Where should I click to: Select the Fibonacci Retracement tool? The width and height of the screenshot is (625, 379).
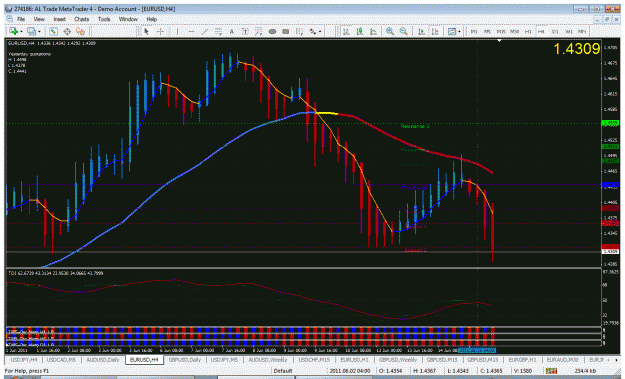pyautogui.click(x=259, y=31)
